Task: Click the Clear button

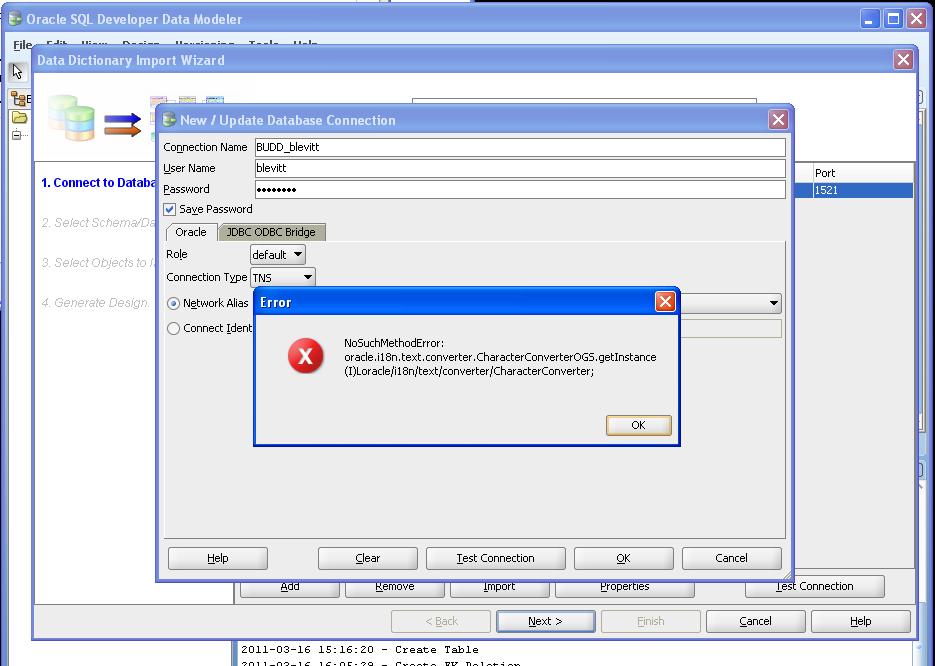Action: pos(367,558)
